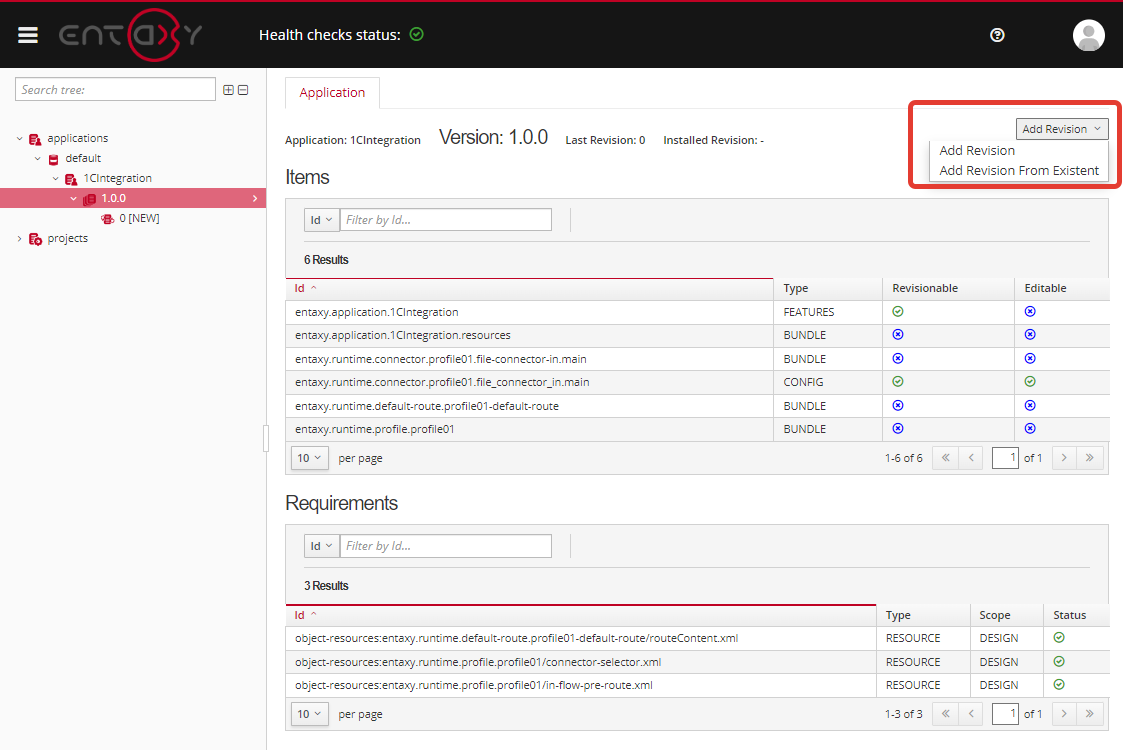Open Items per page dropdown showing 10
This screenshot has height=750, width=1123.
click(x=309, y=458)
